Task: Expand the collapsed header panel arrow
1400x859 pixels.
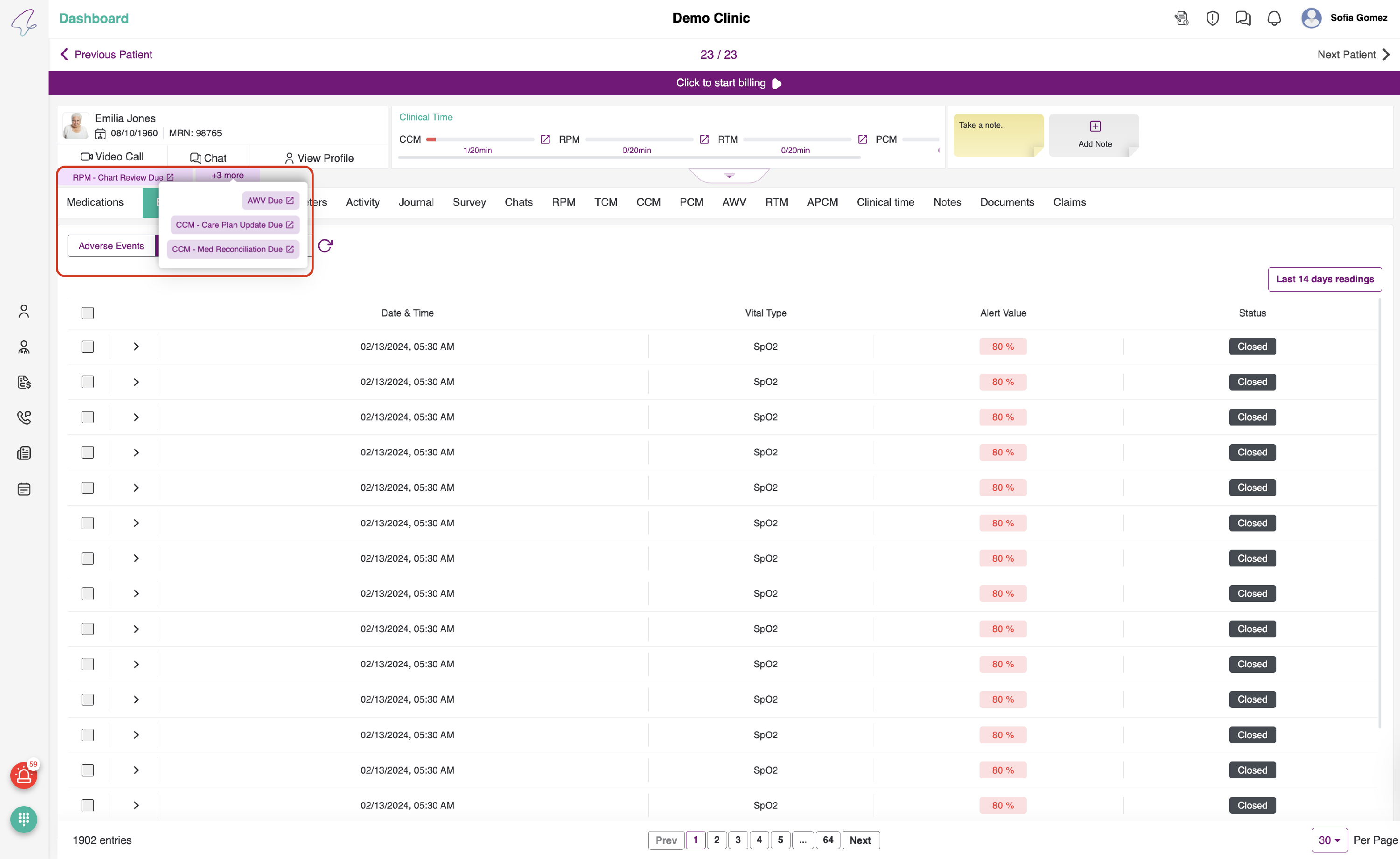Action: coord(729,175)
